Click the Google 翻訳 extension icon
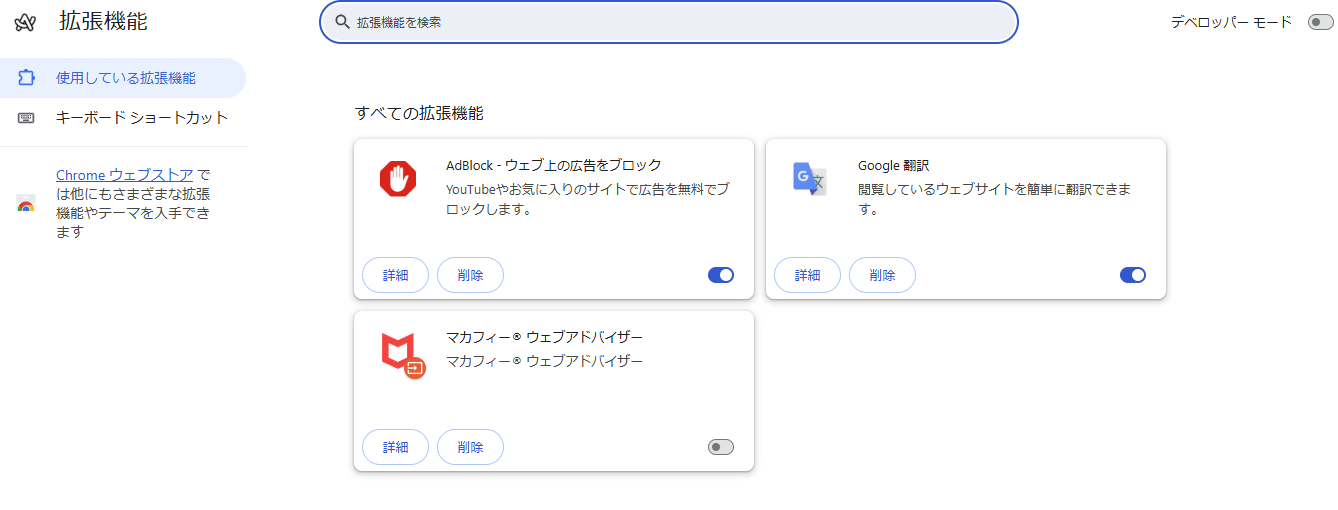 (x=809, y=179)
